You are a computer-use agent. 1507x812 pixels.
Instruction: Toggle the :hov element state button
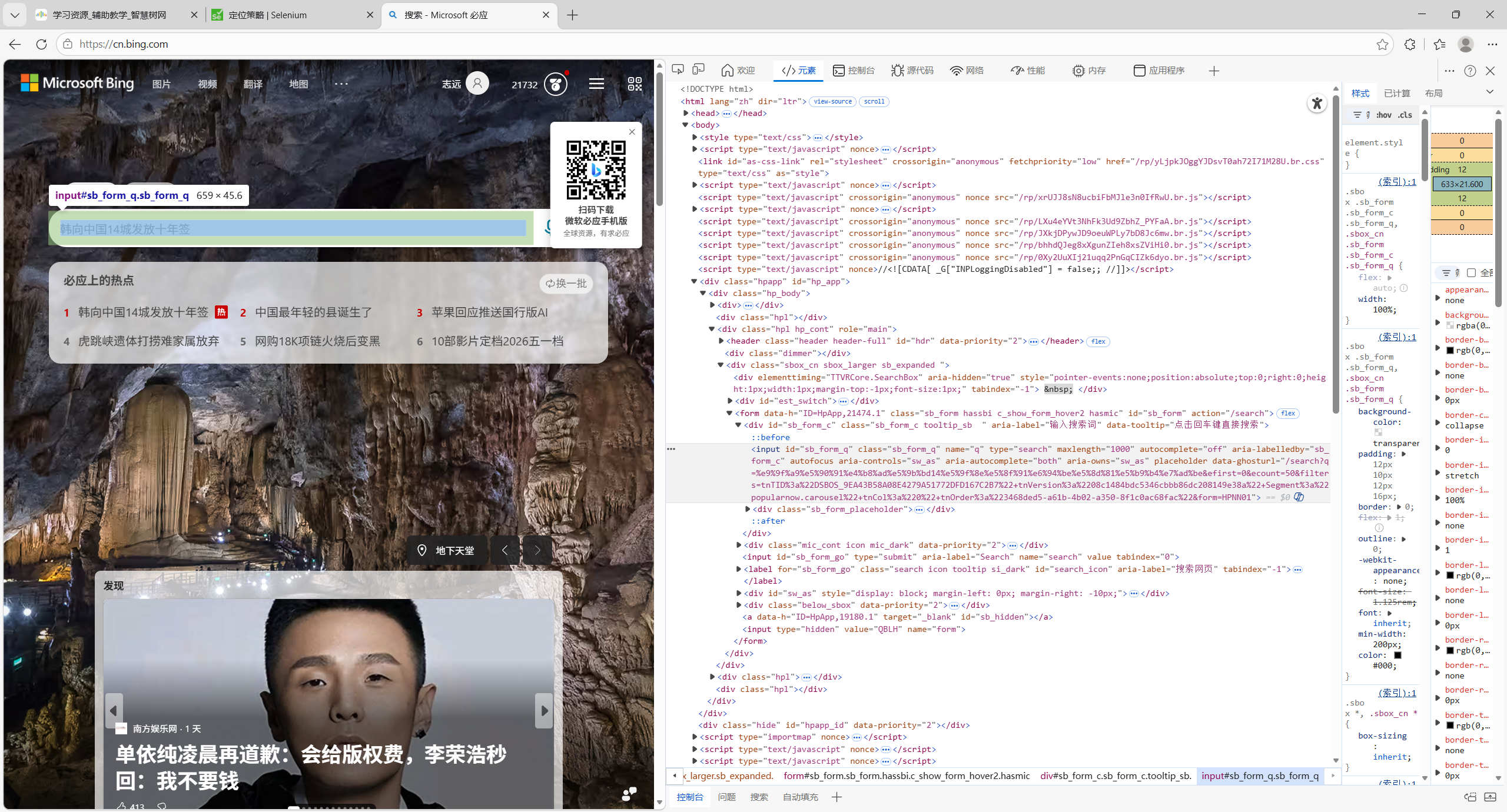click(x=1384, y=115)
